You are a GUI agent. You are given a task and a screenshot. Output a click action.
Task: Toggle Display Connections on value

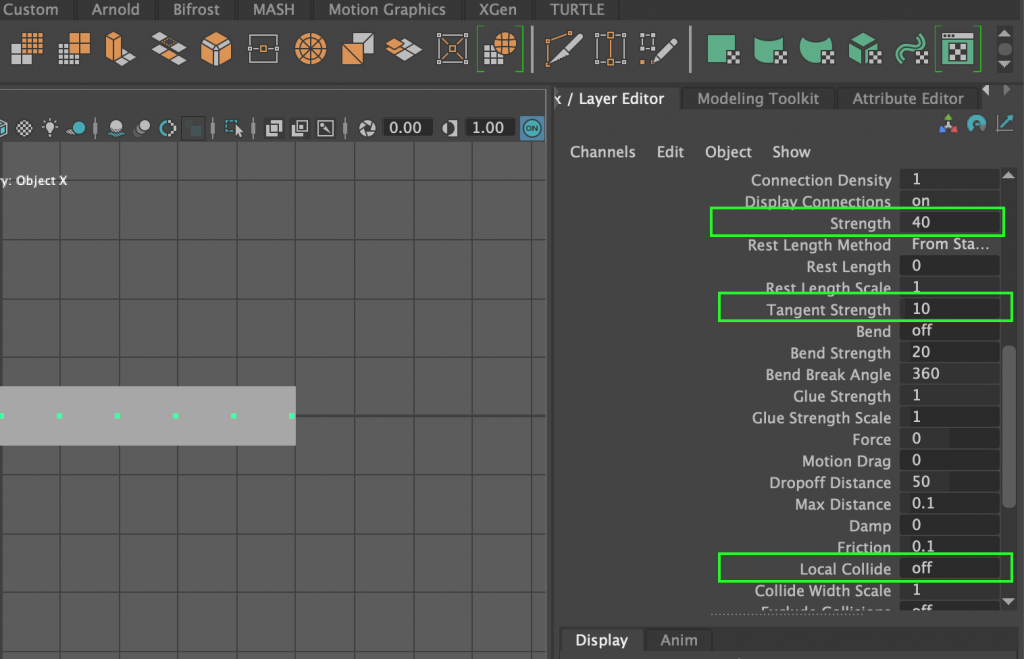pyautogui.click(x=950, y=201)
